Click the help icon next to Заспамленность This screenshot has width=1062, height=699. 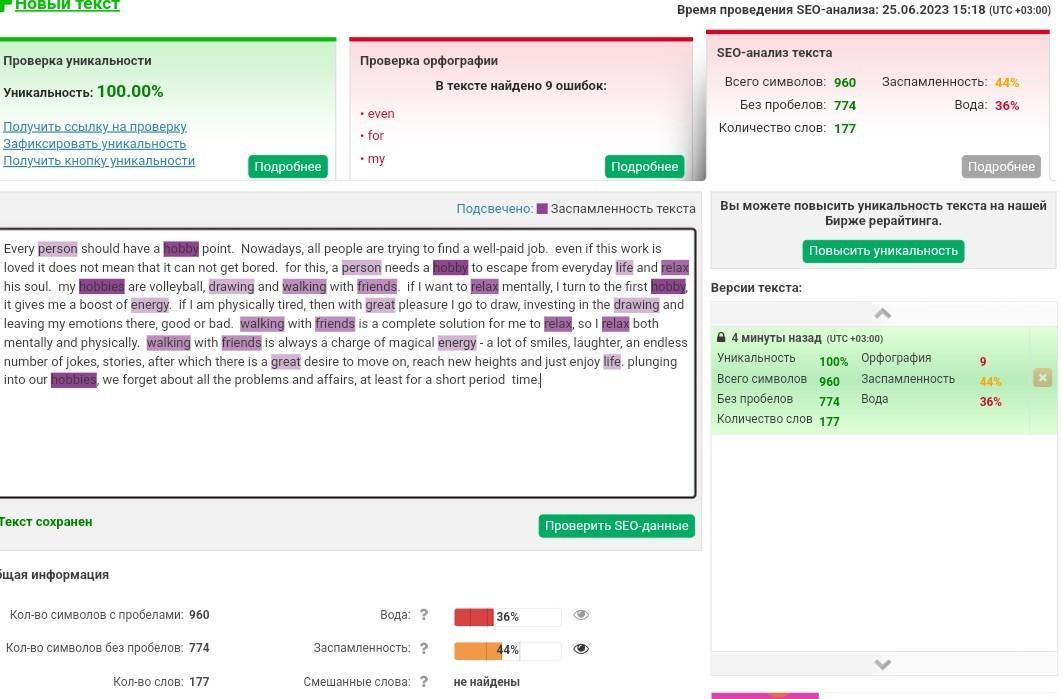click(424, 648)
